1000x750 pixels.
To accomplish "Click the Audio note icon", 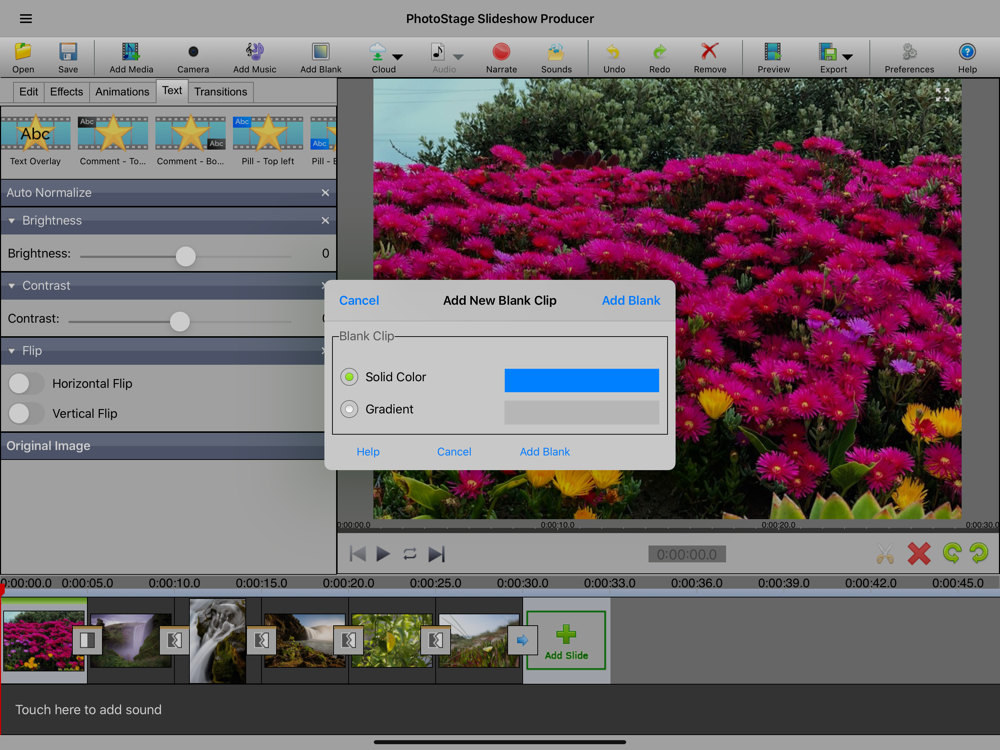I will [438, 52].
